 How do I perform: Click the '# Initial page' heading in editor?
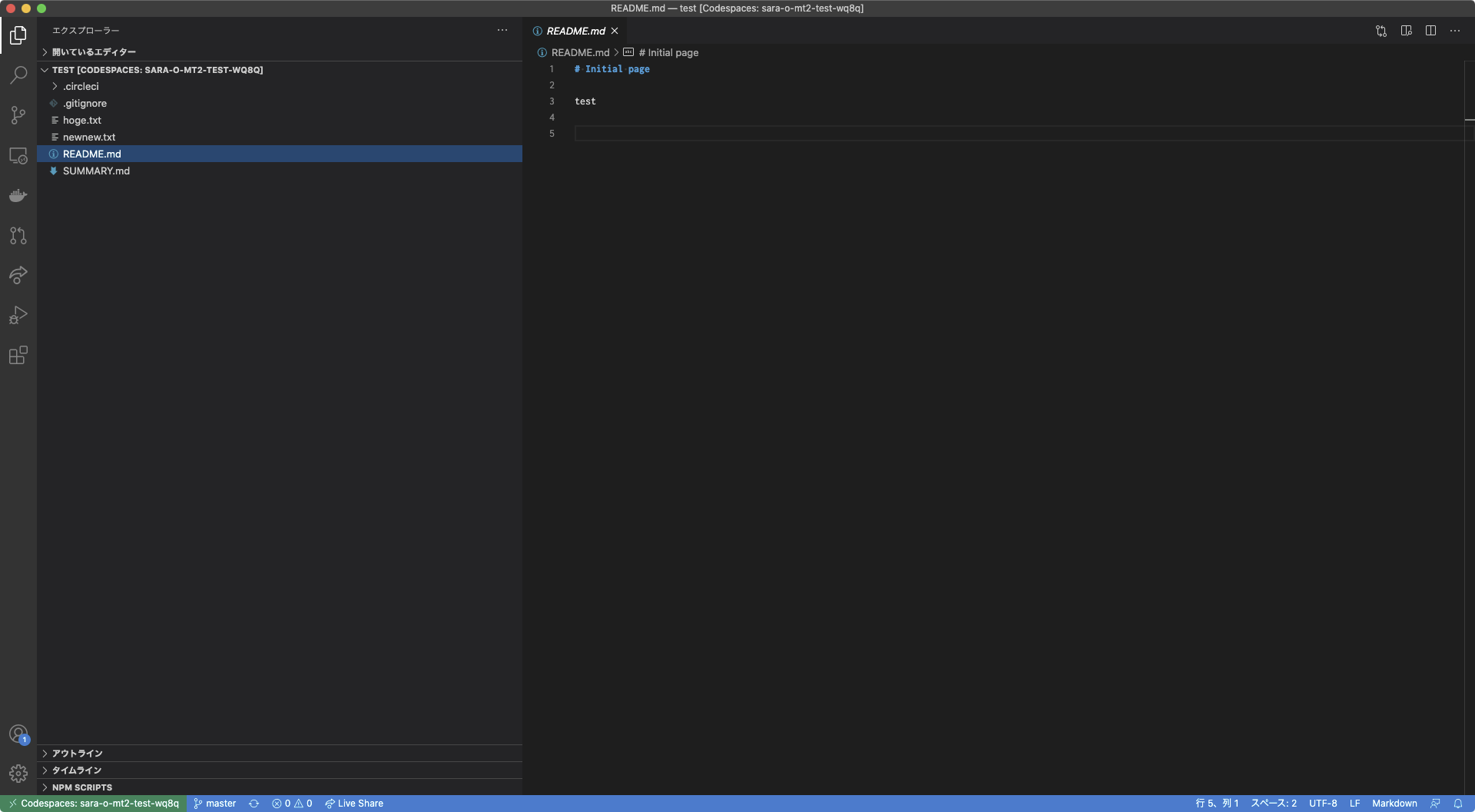(x=612, y=69)
